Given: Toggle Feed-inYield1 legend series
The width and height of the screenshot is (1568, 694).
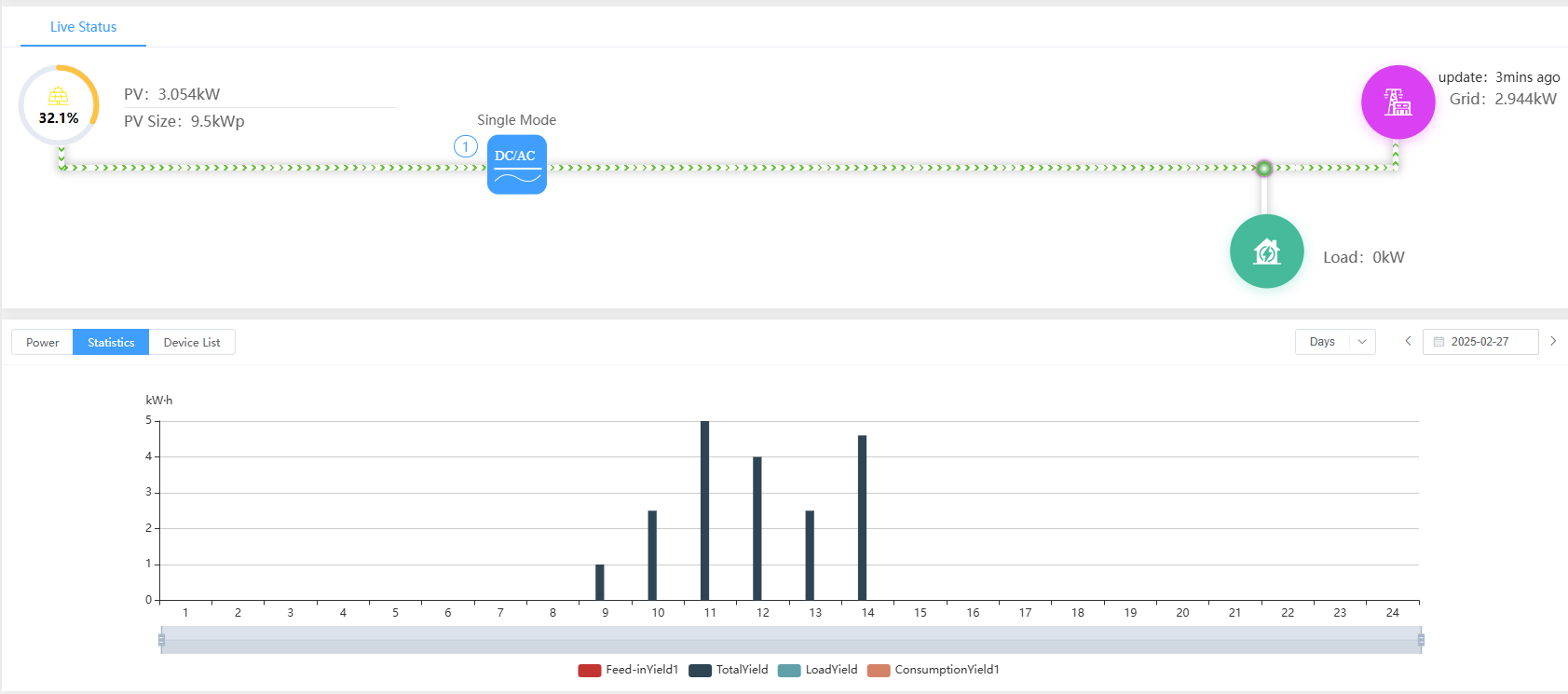Looking at the screenshot, I should click(x=628, y=670).
